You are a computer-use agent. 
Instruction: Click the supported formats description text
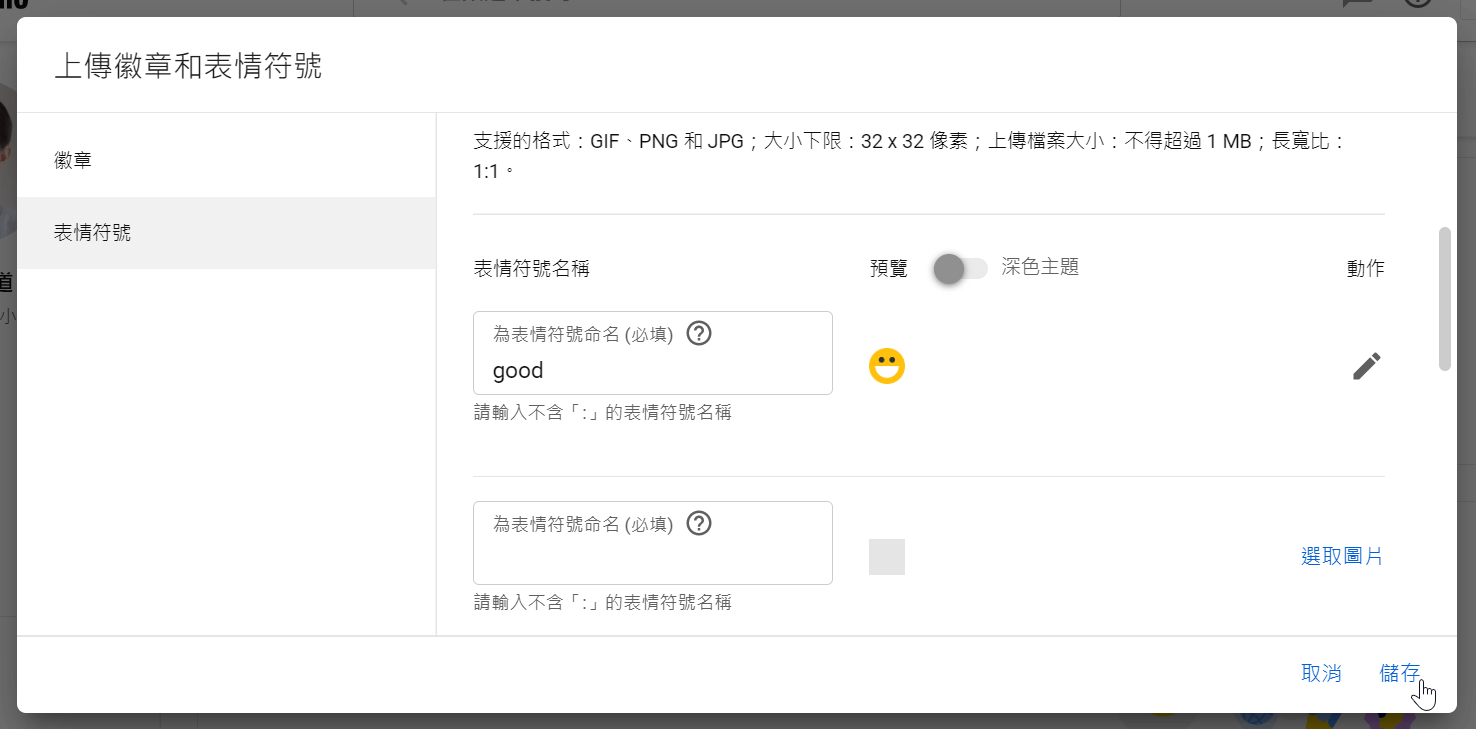pos(910,155)
